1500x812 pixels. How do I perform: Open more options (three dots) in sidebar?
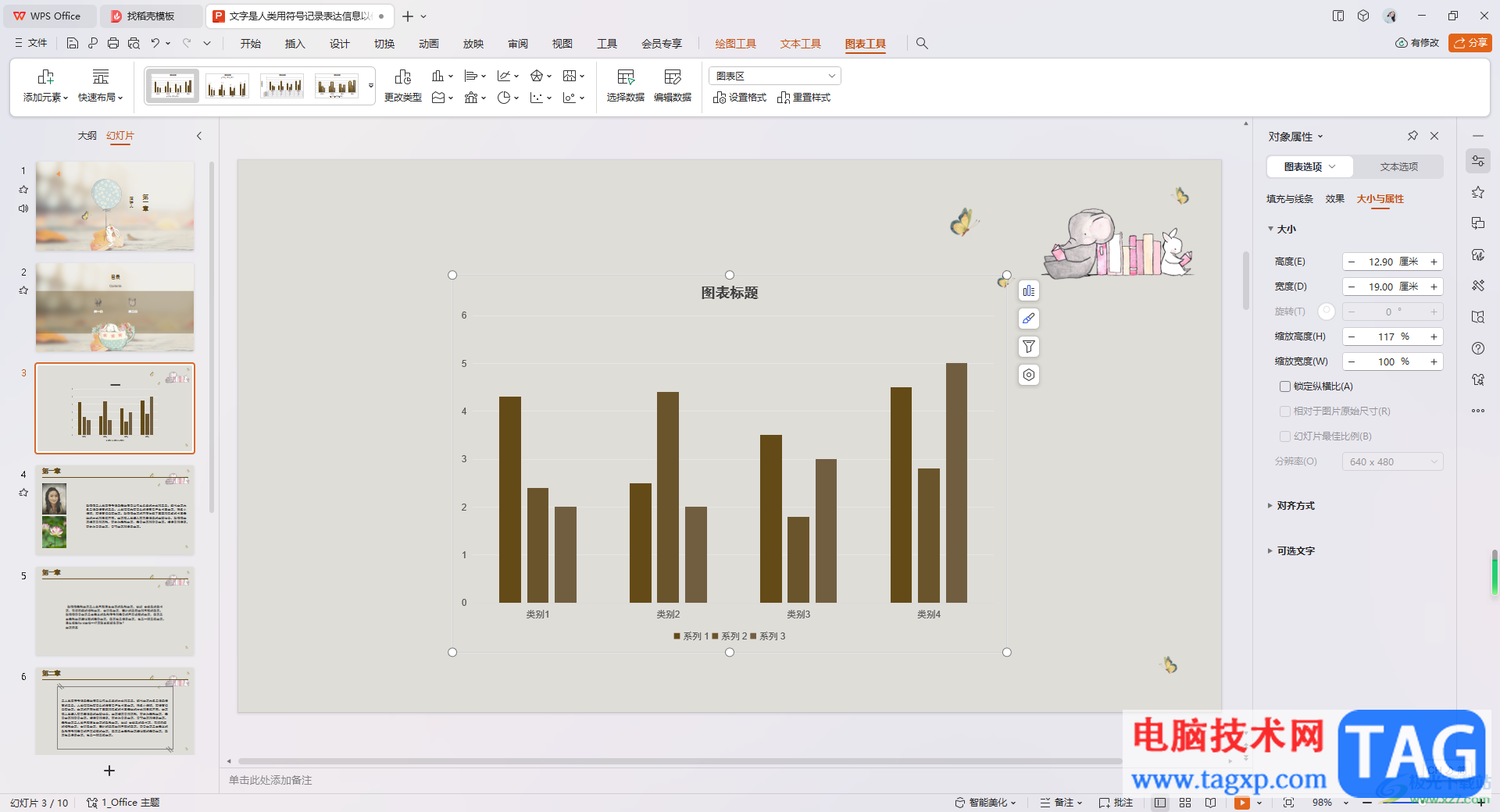point(1478,411)
